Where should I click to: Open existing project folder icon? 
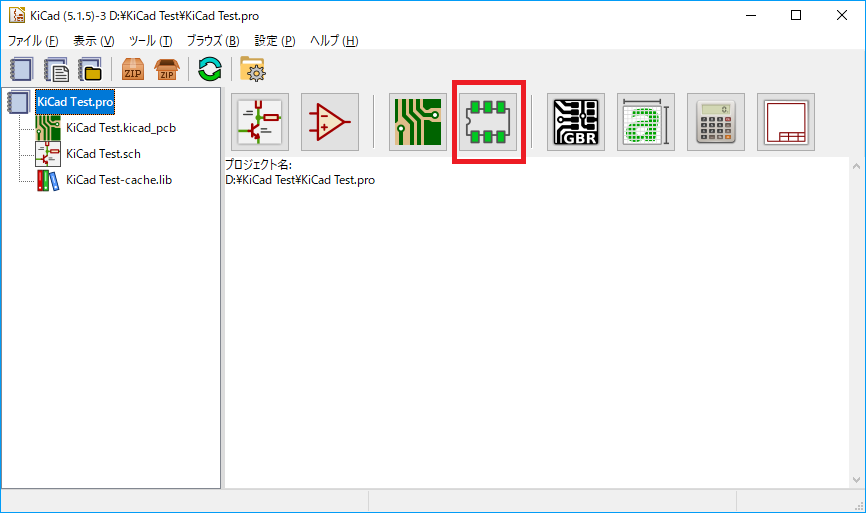(89, 70)
